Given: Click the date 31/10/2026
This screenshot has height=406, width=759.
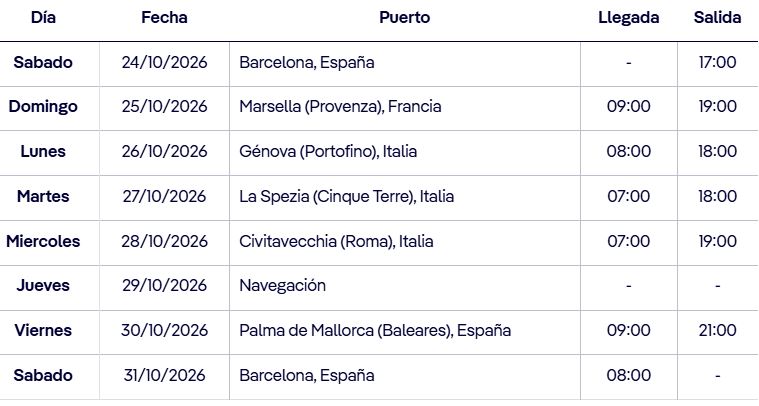Looking at the screenshot, I should [164, 376].
